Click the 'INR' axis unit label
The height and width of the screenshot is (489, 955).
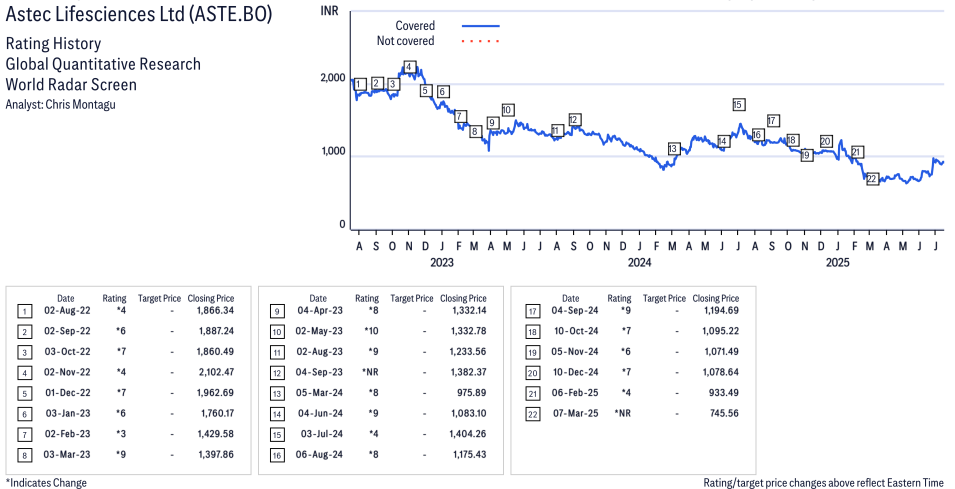click(329, 10)
